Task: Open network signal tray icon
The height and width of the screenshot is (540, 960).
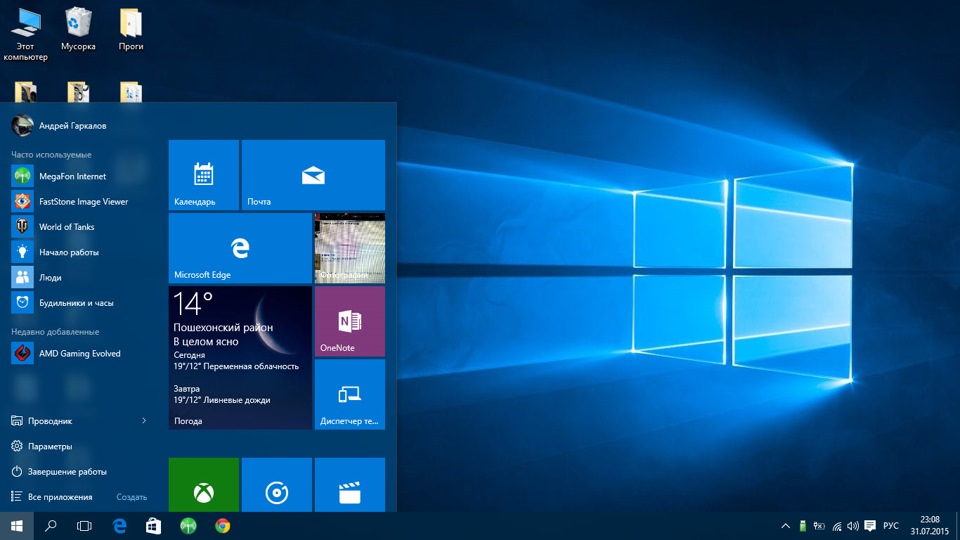Action: 836,526
